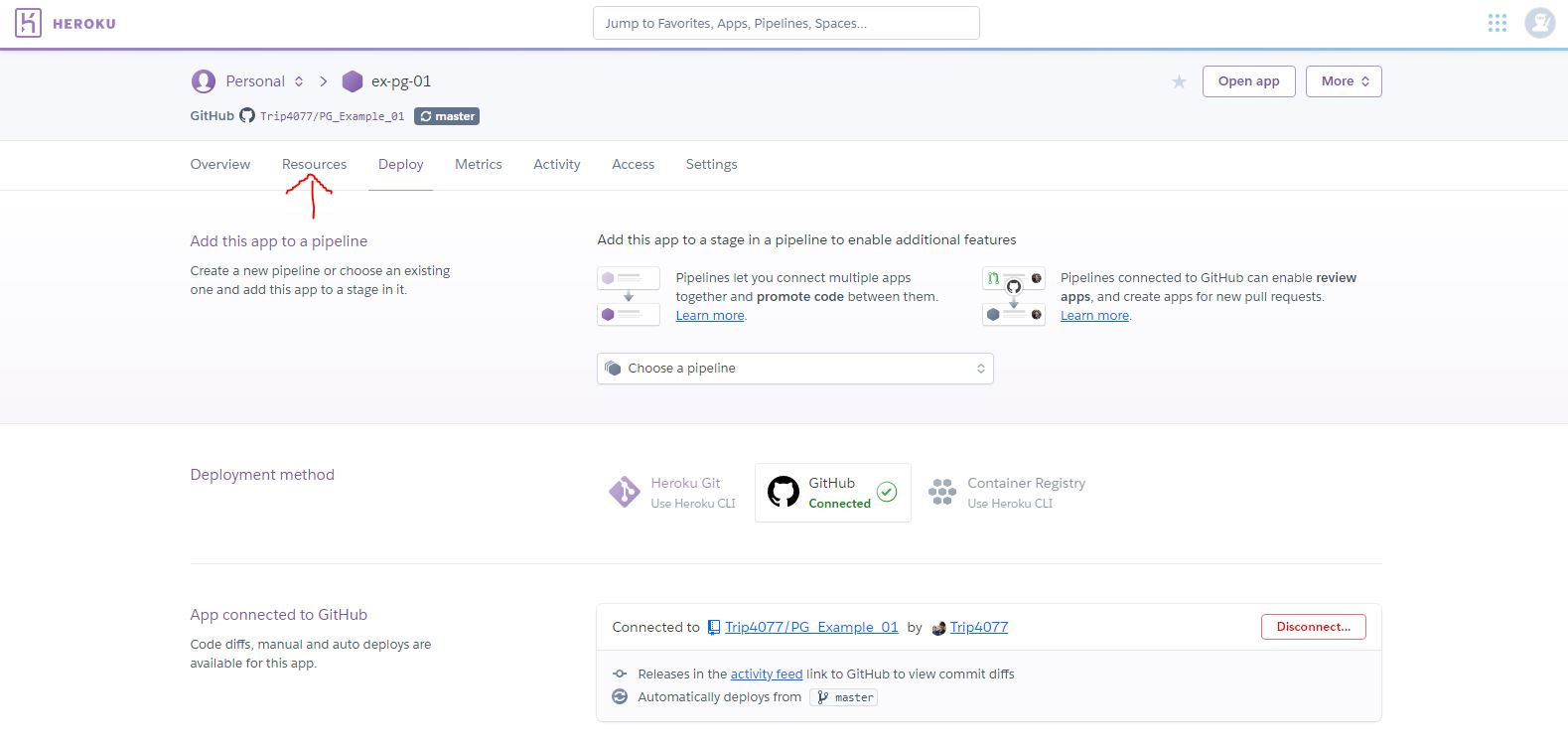Image resolution: width=1568 pixels, height=750 pixels.
Task: Click the ex-pg-01 hexagon app icon
Action: pyautogui.click(x=353, y=81)
